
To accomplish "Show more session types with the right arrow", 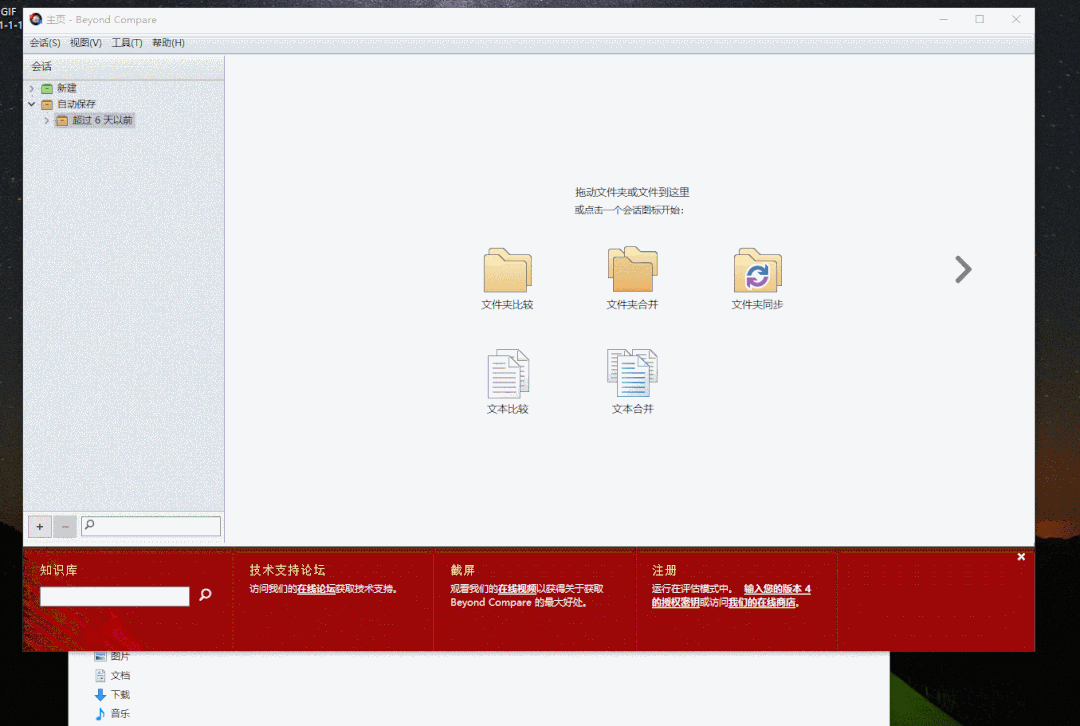I will pyautogui.click(x=963, y=269).
